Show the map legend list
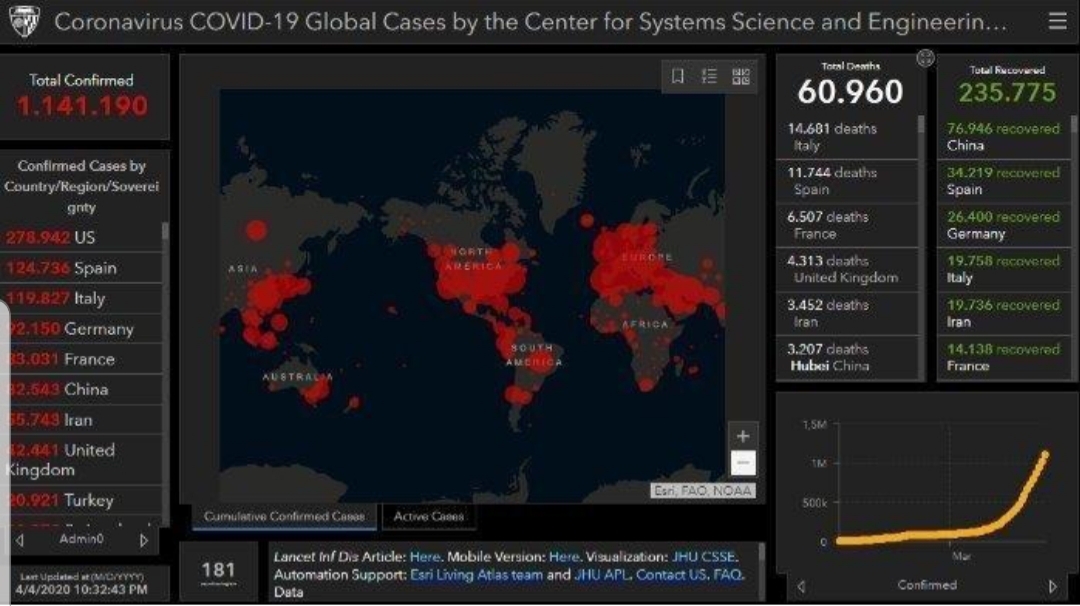The width and height of the screenshot is (1080, 606). [709, 76]
